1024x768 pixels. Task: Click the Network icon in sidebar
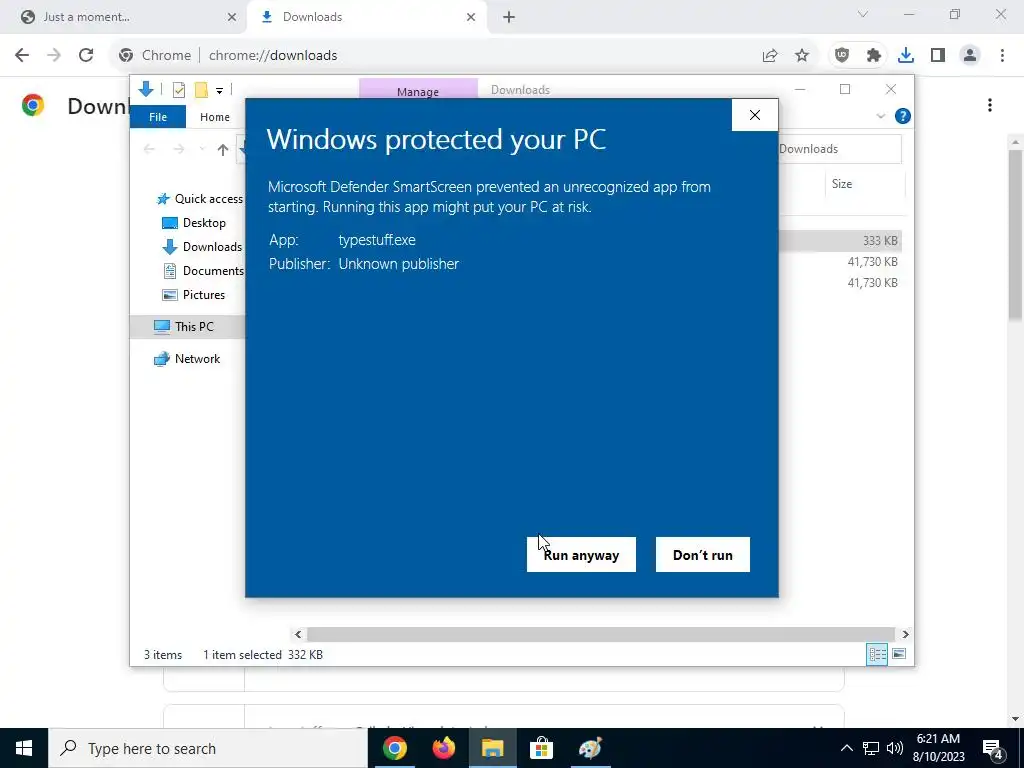click(x=161, y=359)
